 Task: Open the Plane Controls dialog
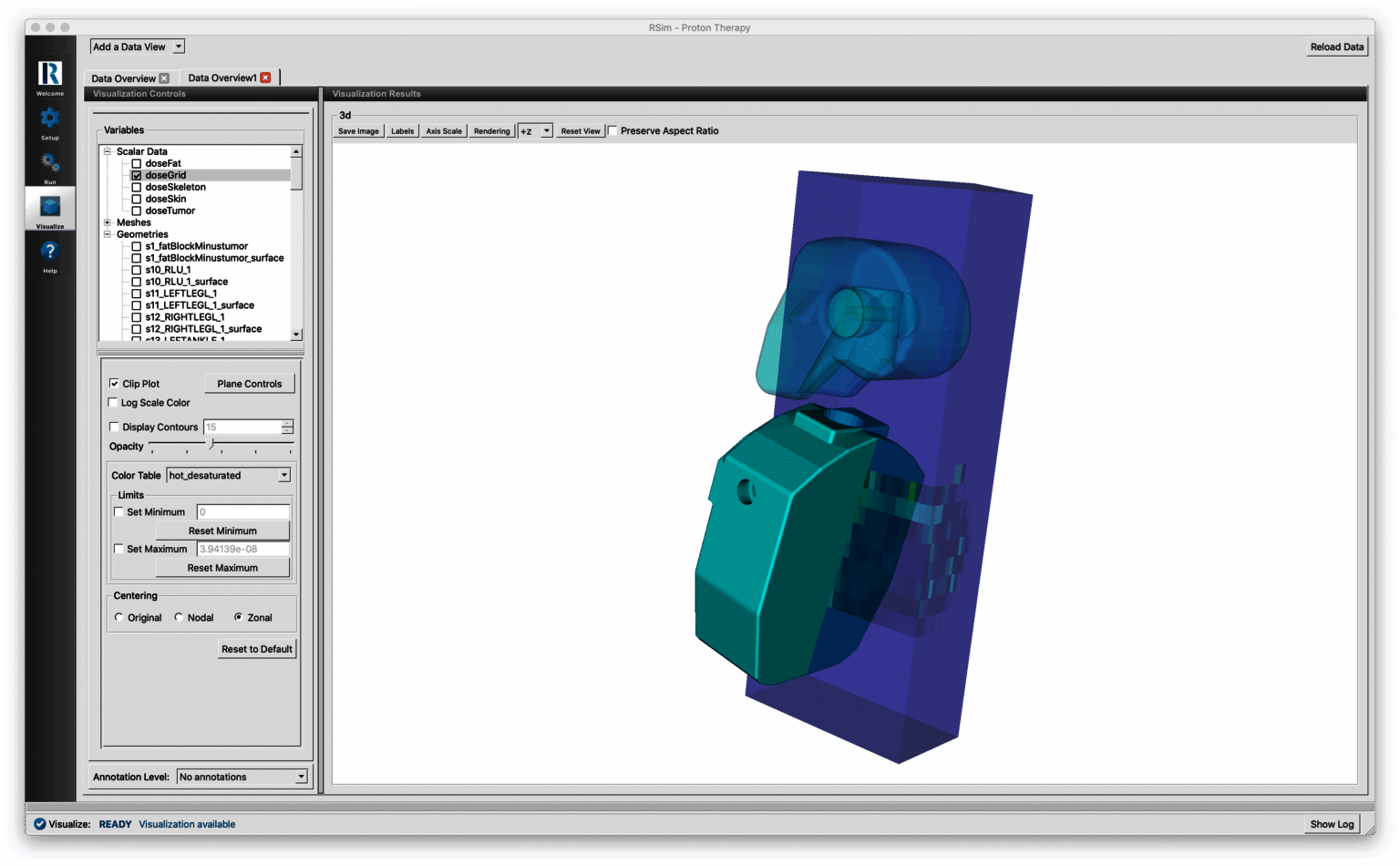[x=249, y=383]
